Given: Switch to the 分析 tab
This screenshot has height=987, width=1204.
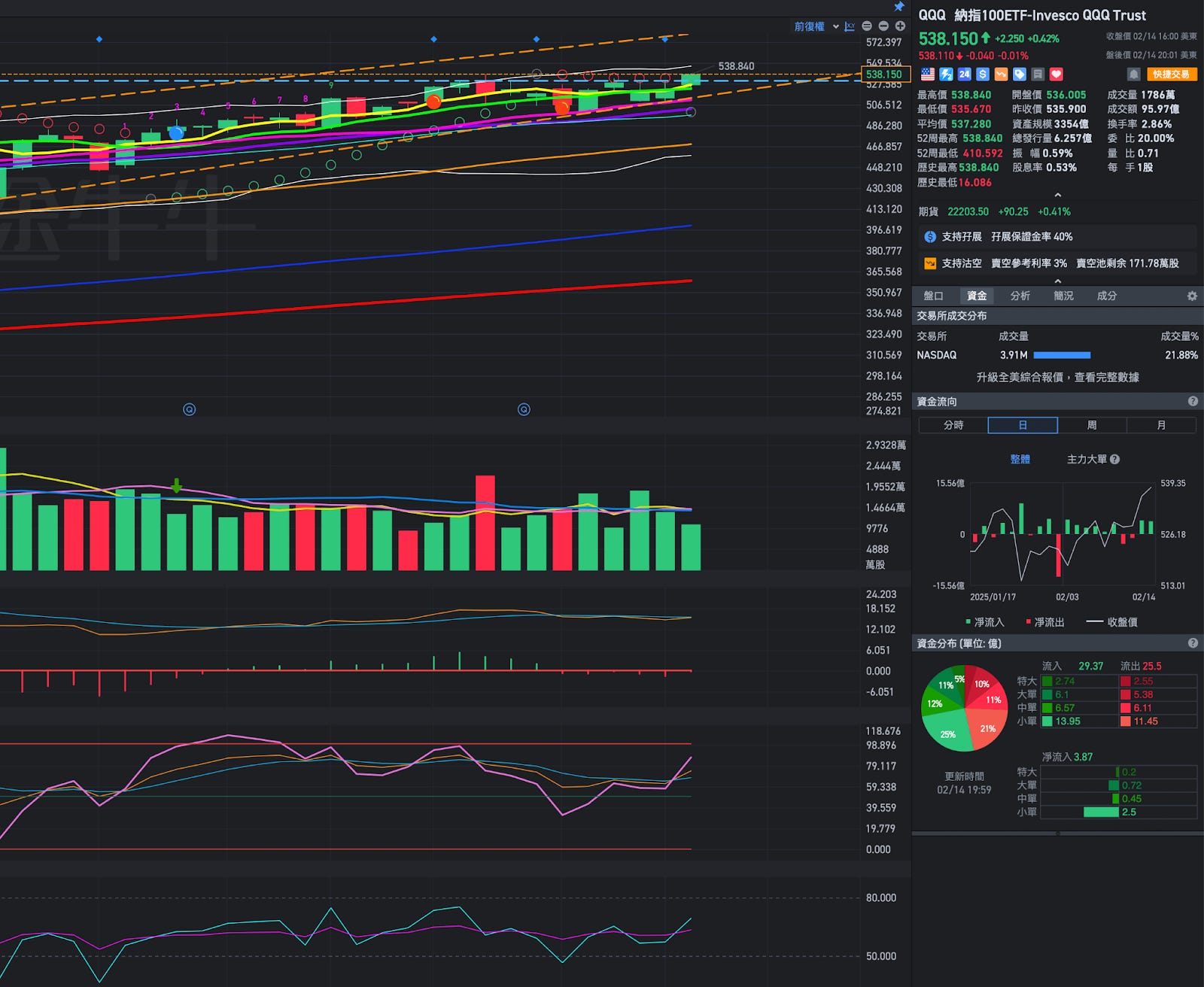Looking at the screenshot, I should tap(1020, 296).
